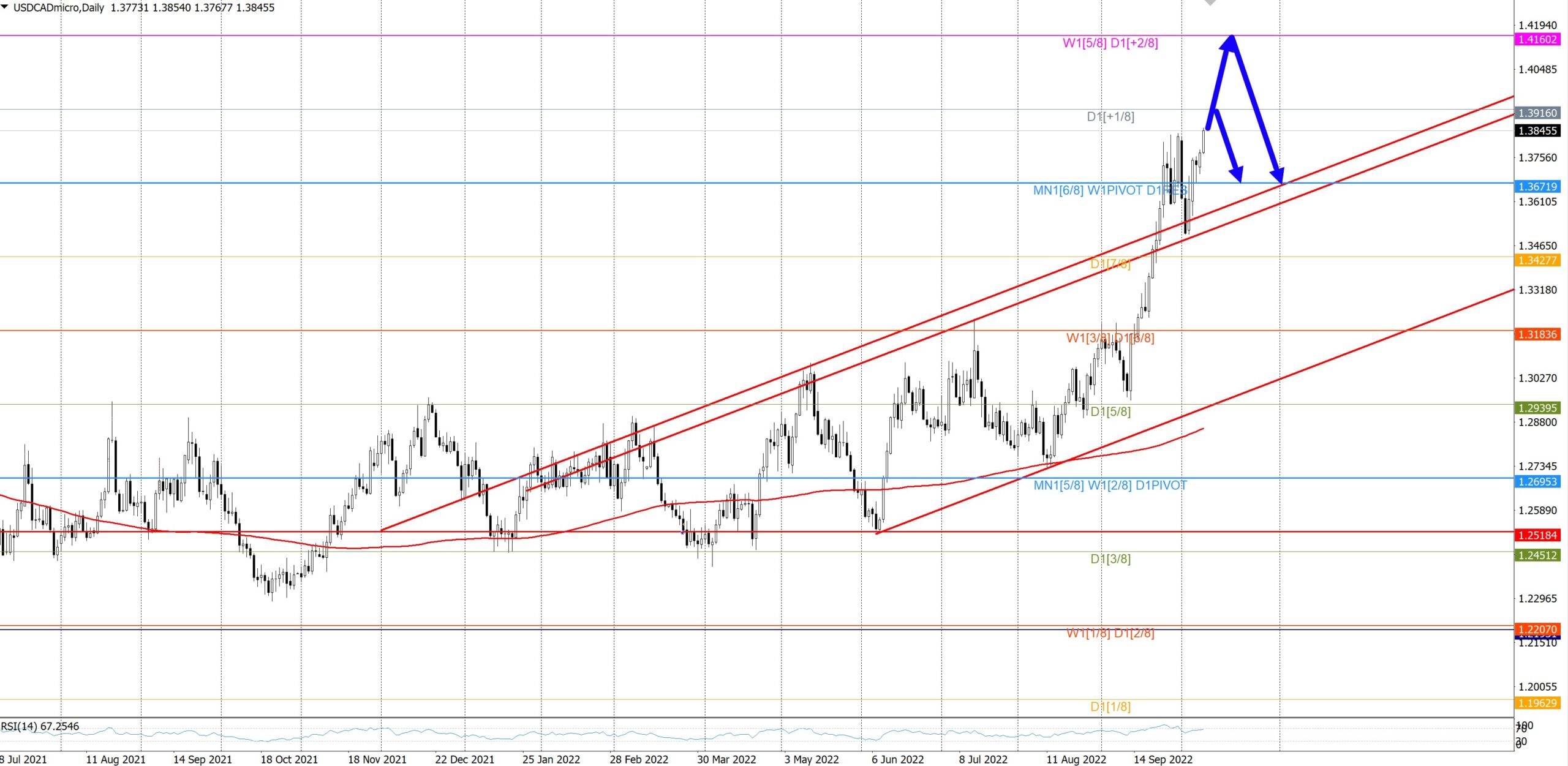Click the MN1[5/8] W1[2/8] D1PIVOT label
Screen dimensions: 1568x766
click(1110, 486)
